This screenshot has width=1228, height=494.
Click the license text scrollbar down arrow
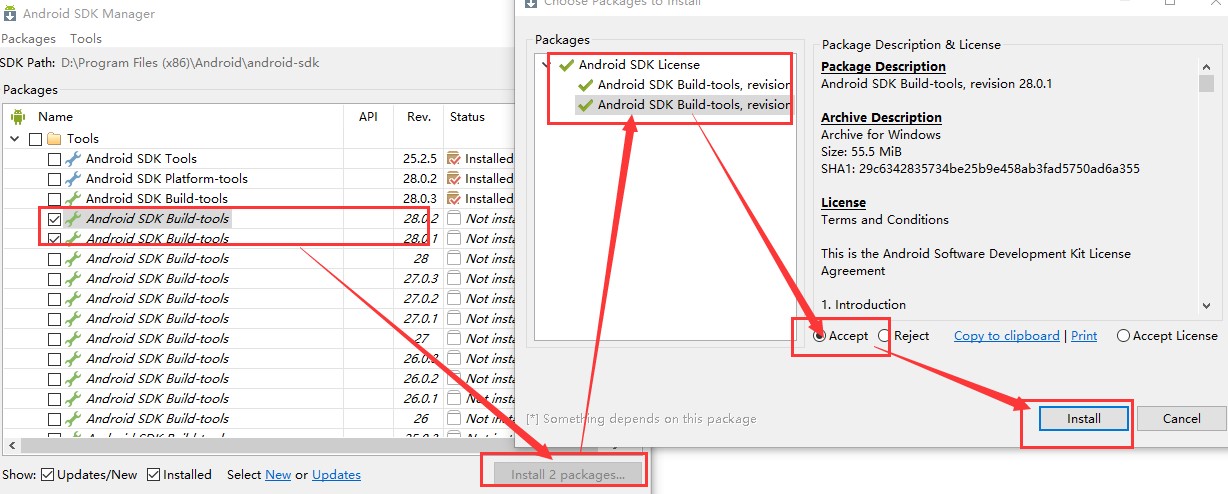[1206, 306]
